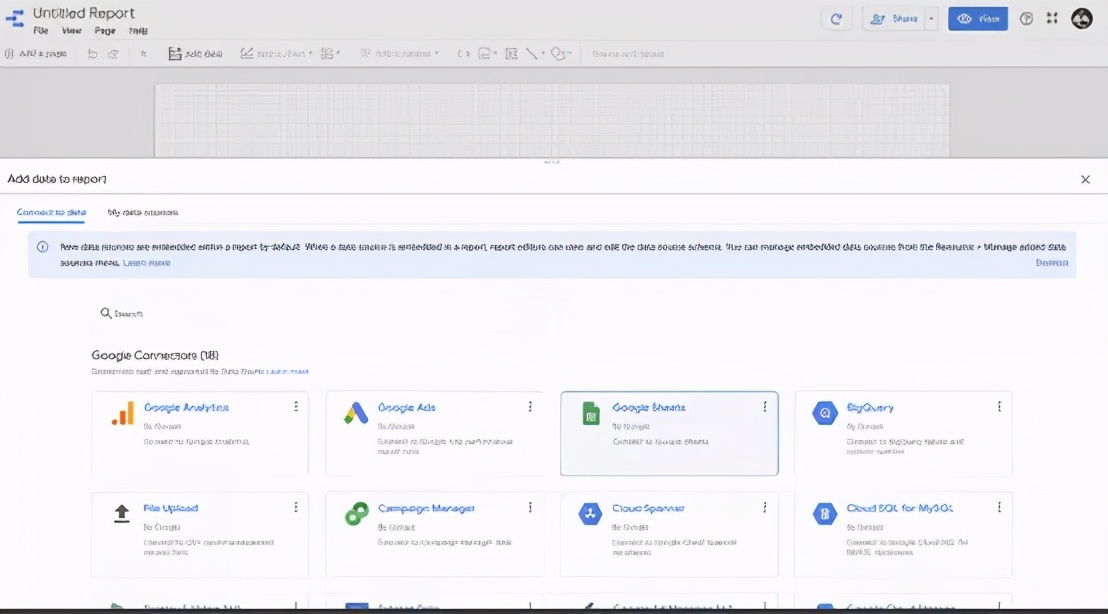Select the Google Analytics connector card
Screen dimensions: 1108x614
tap(200, 433)
